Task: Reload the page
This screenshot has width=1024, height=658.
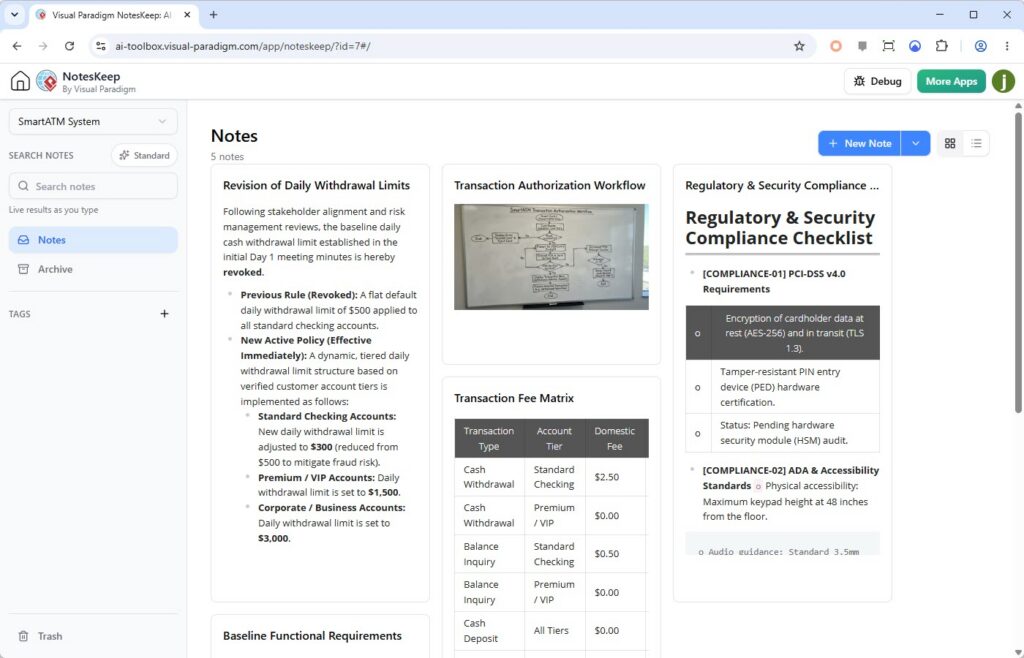Action: click(69, 46)
